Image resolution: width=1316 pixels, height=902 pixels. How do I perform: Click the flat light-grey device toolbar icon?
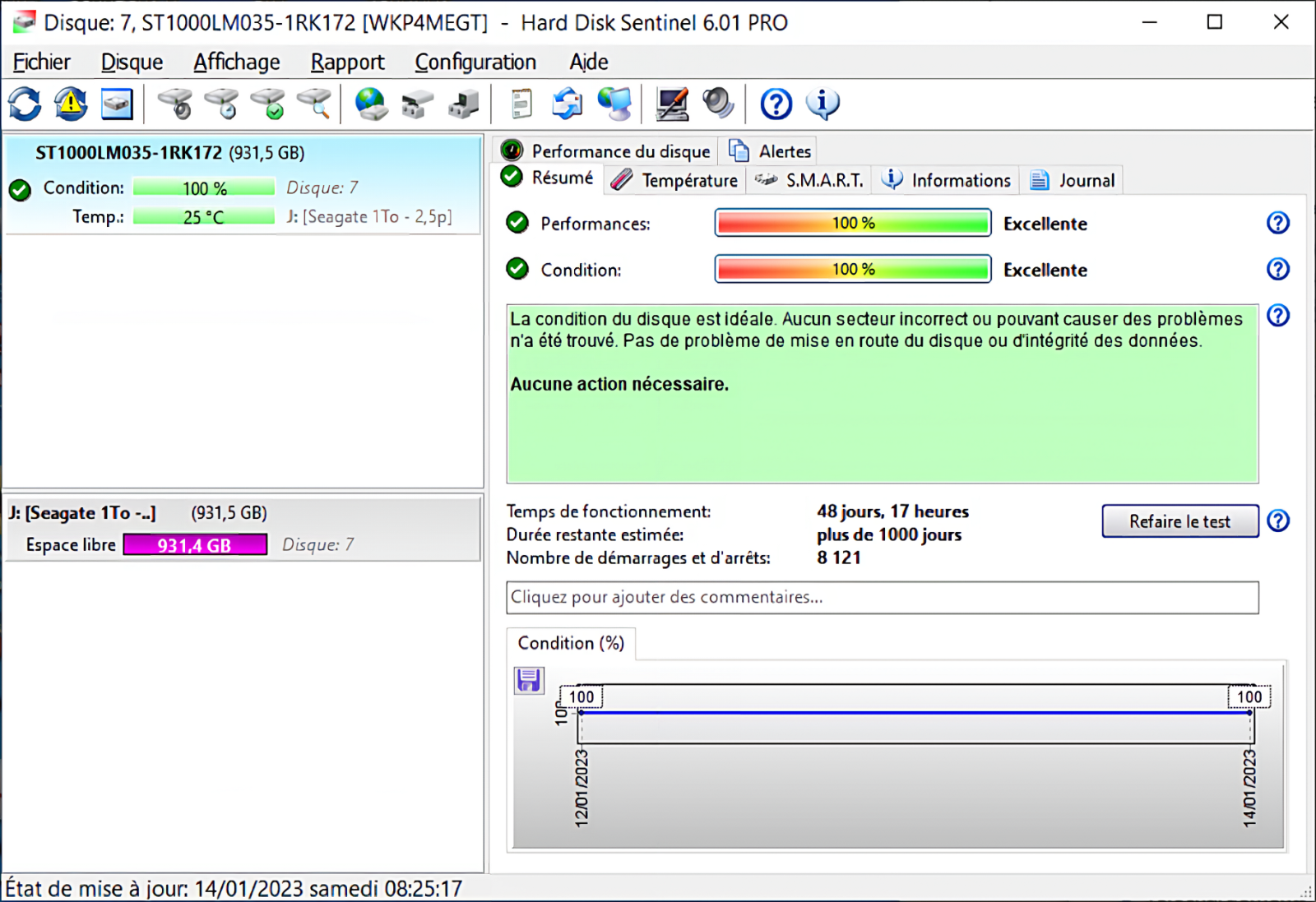click(x=417, y=104)
